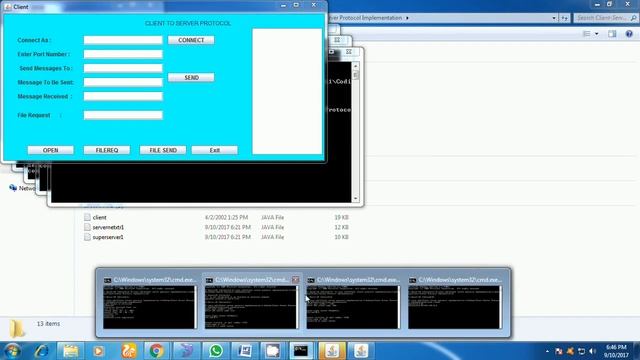
Task: Open File Explorer from the taskbar
Action: (x=71, y=351)
